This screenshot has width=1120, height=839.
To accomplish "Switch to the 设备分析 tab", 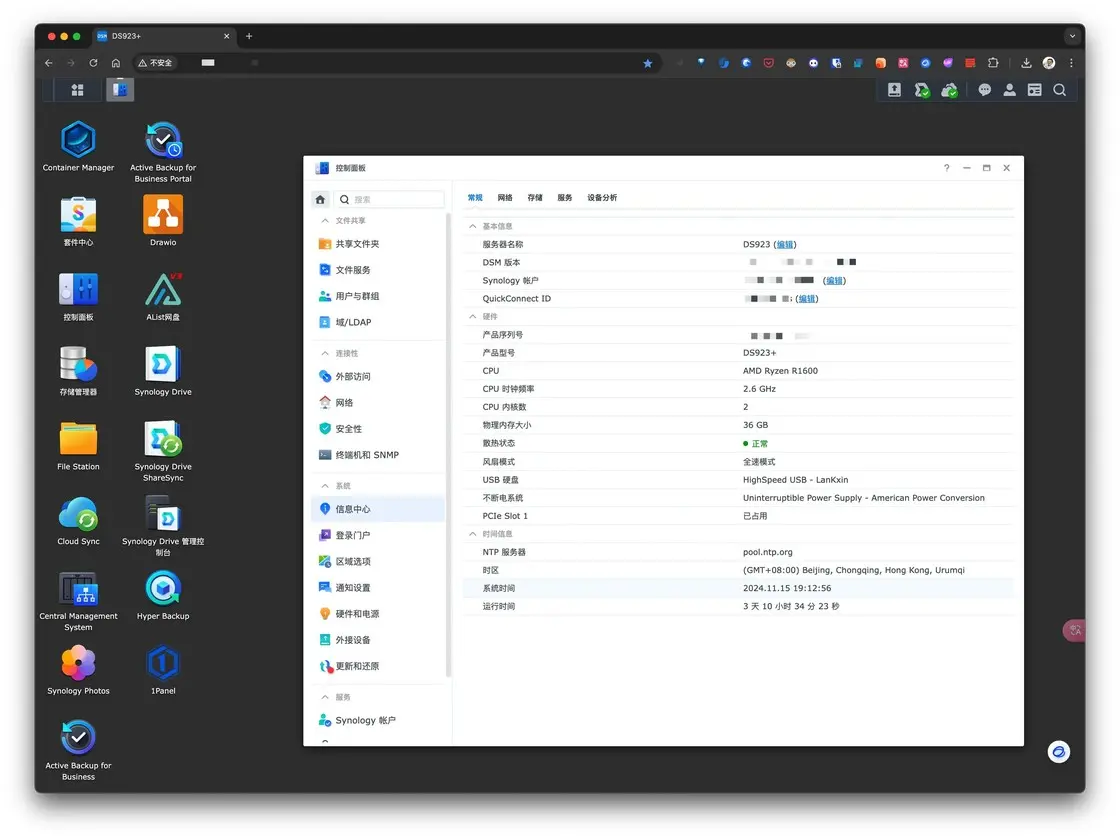I will tap(602, 198).
